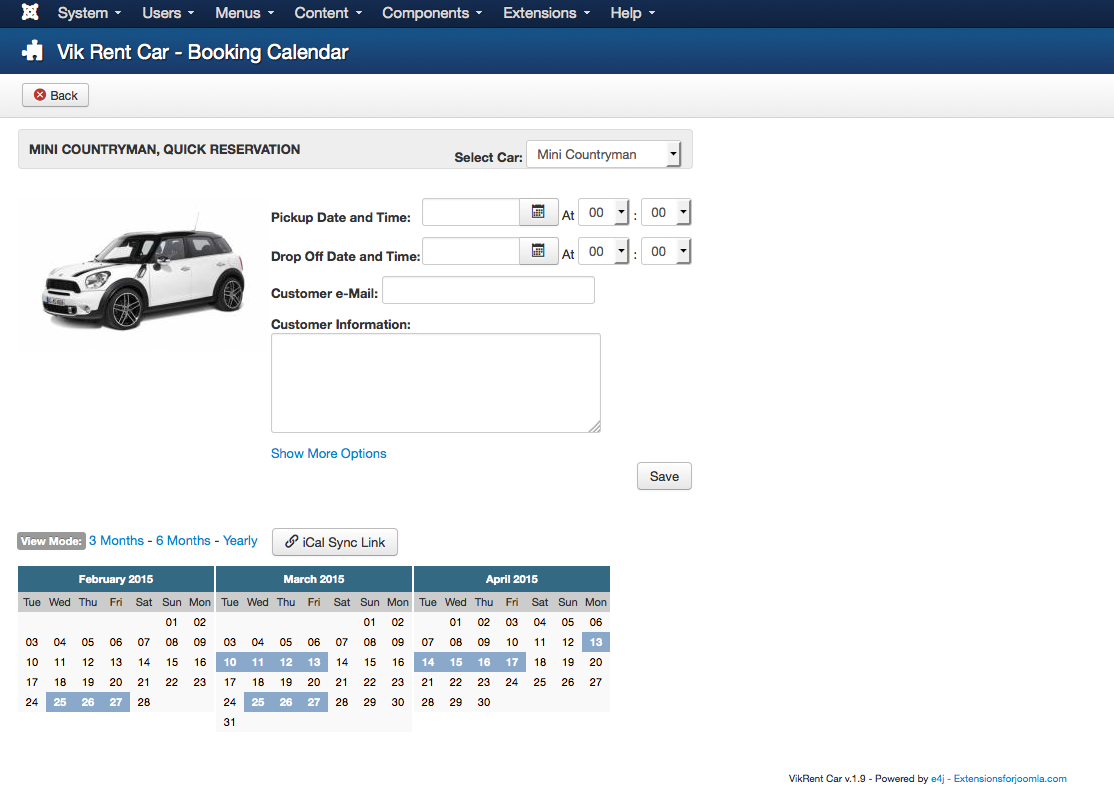Select booked day 14 in April 2015
This screenshot has width=1114, height=805.
coord(428,662)
